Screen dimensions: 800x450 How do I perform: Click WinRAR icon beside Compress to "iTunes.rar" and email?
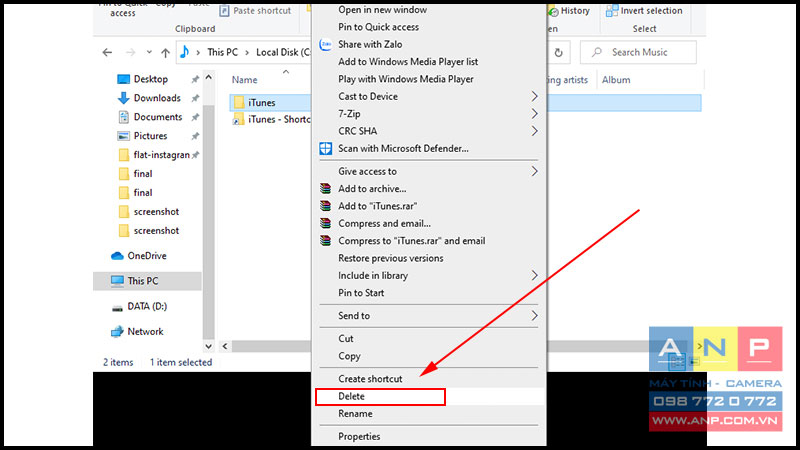click(x=326, y=240)
